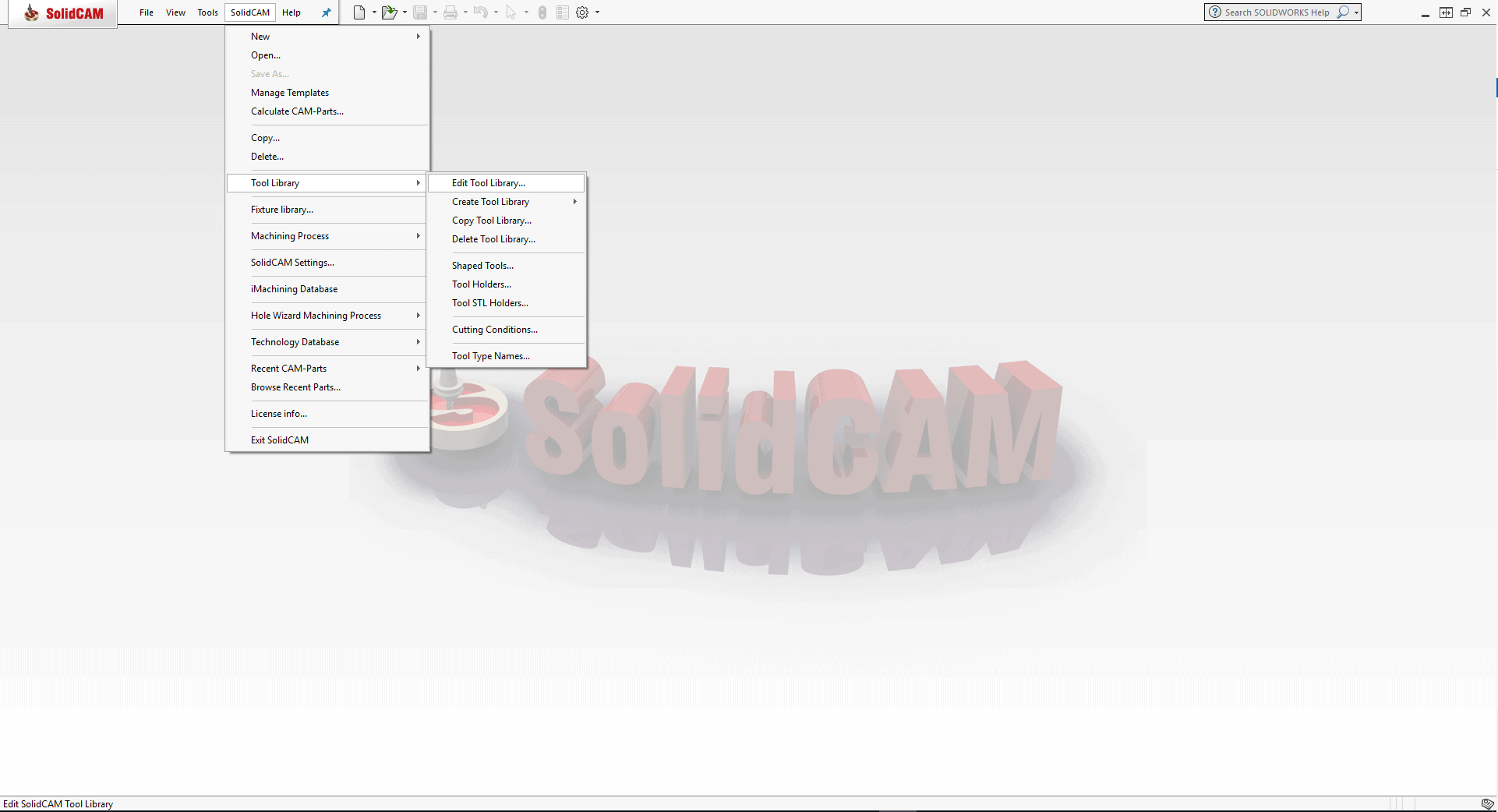This screenshot has height=812, width=1498.
Task: Click the question mark help icon in search box
Action: tap(1215, 12)
